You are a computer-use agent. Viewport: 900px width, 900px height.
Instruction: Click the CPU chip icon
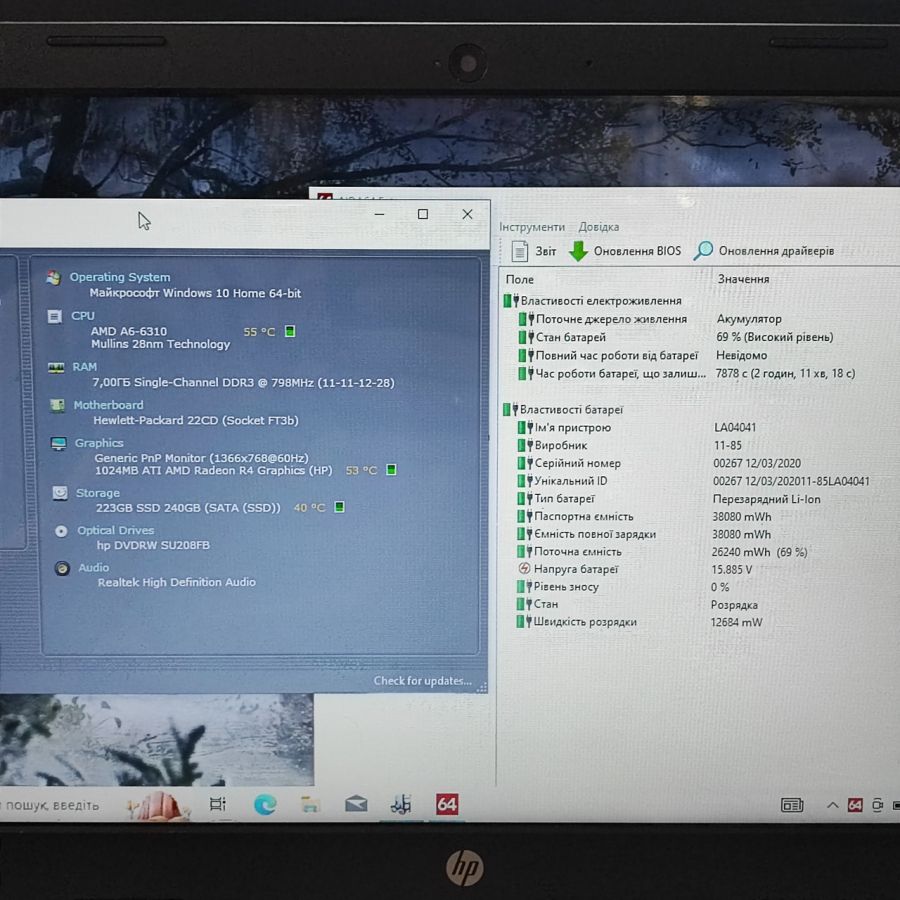(55, 316)
